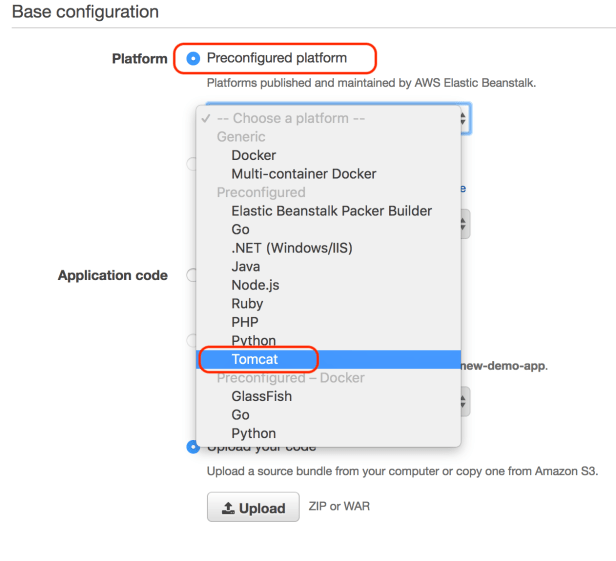Screen dimensions: 616x561
Task: Choose Elastic Beanstalk Packer Builder option
Action: (x=332, y=211)
